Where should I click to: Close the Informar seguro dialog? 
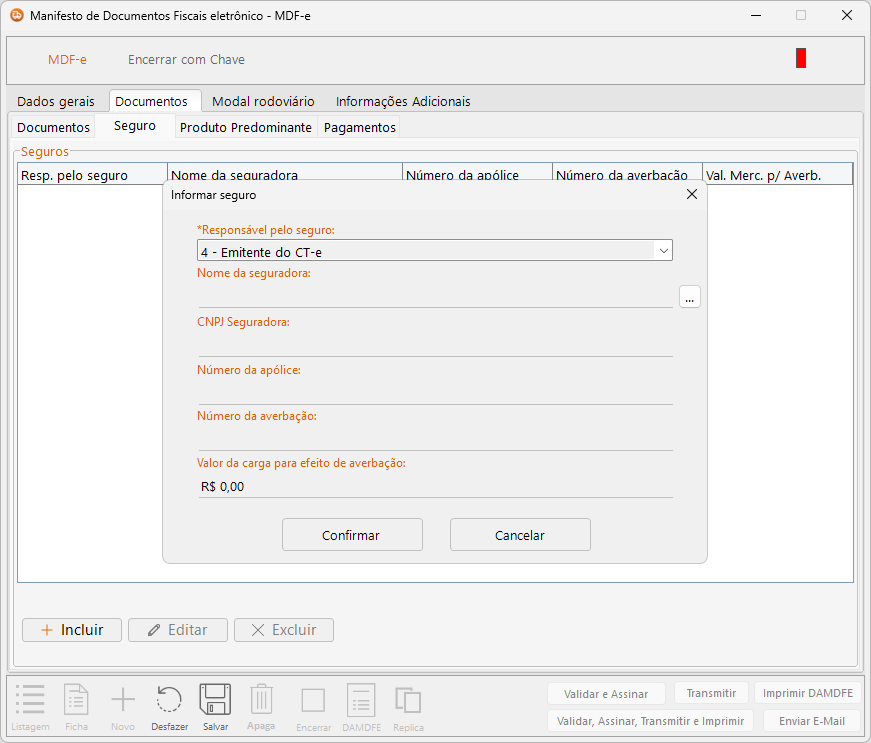click(x=691, y=195)
